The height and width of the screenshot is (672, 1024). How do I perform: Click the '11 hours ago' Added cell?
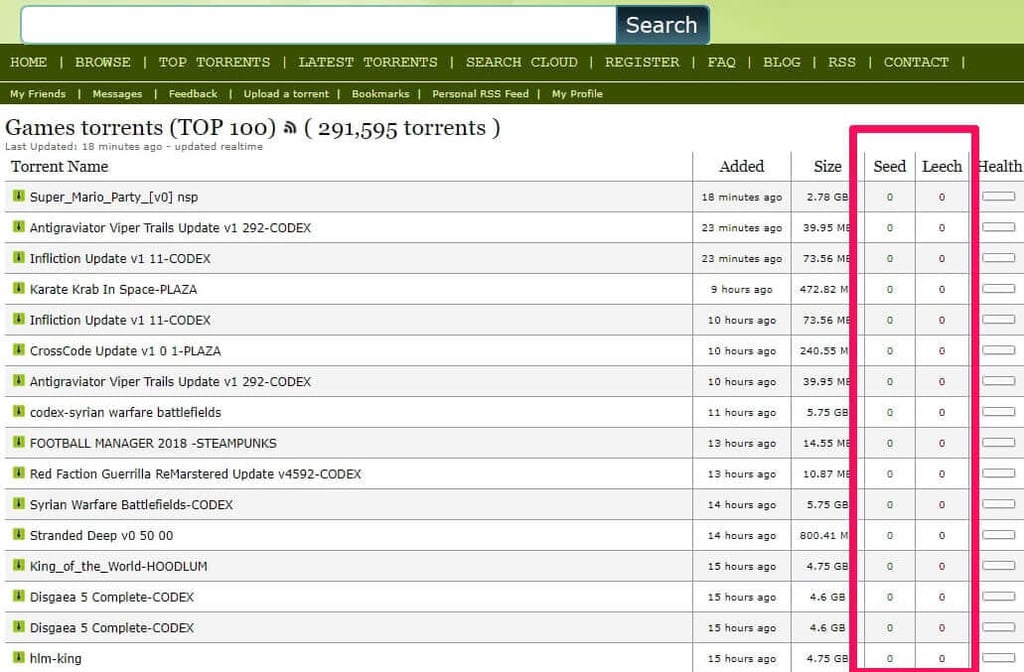[741, 412]
